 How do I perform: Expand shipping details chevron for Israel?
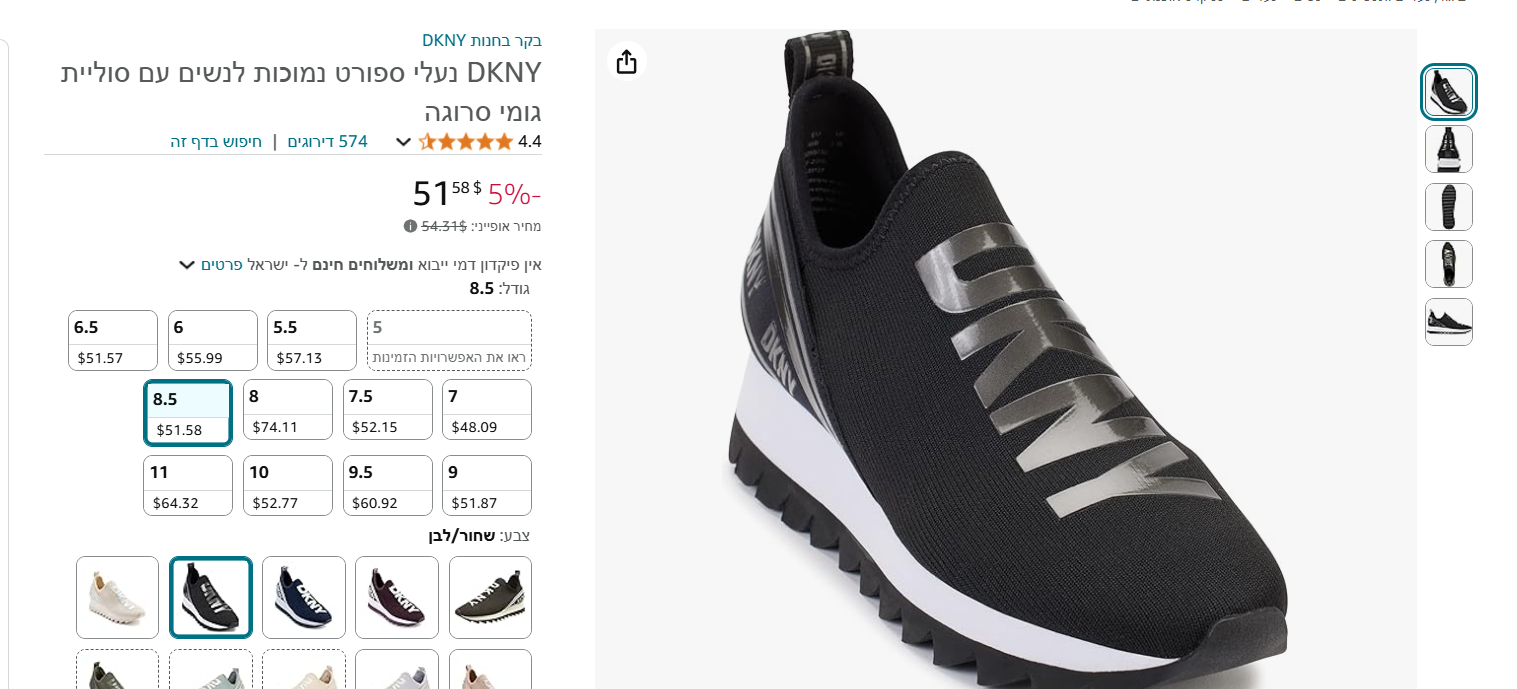coord(186,265)
